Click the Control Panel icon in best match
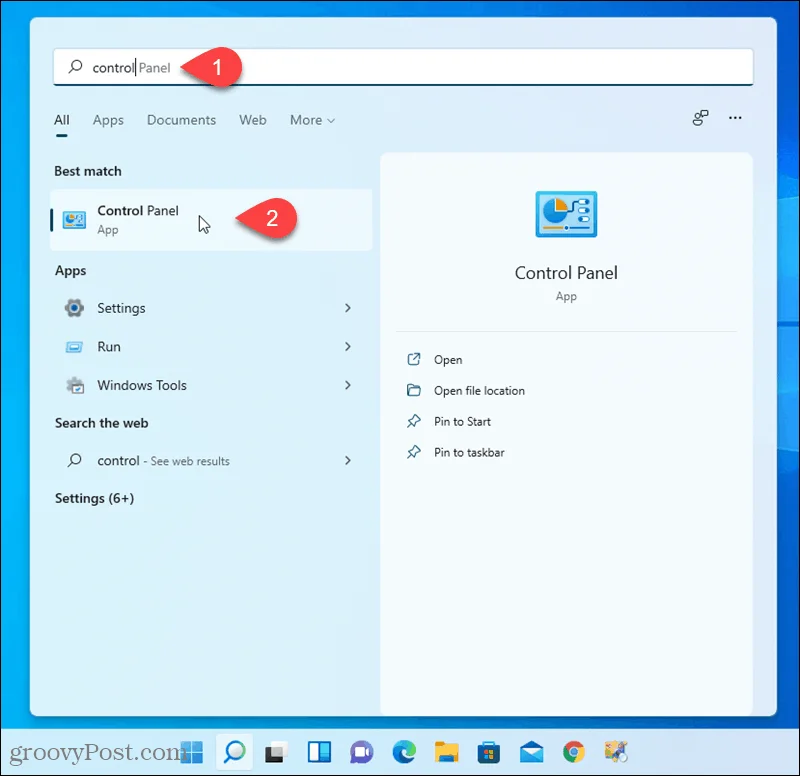Screen dimensions: 800x776 pyautogui.click(x=74, y=220)
